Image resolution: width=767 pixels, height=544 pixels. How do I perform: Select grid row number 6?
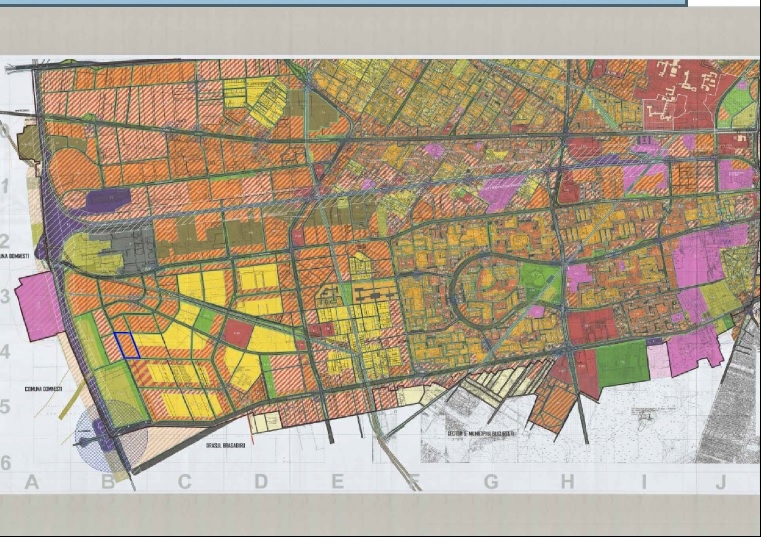coord(6,463)
